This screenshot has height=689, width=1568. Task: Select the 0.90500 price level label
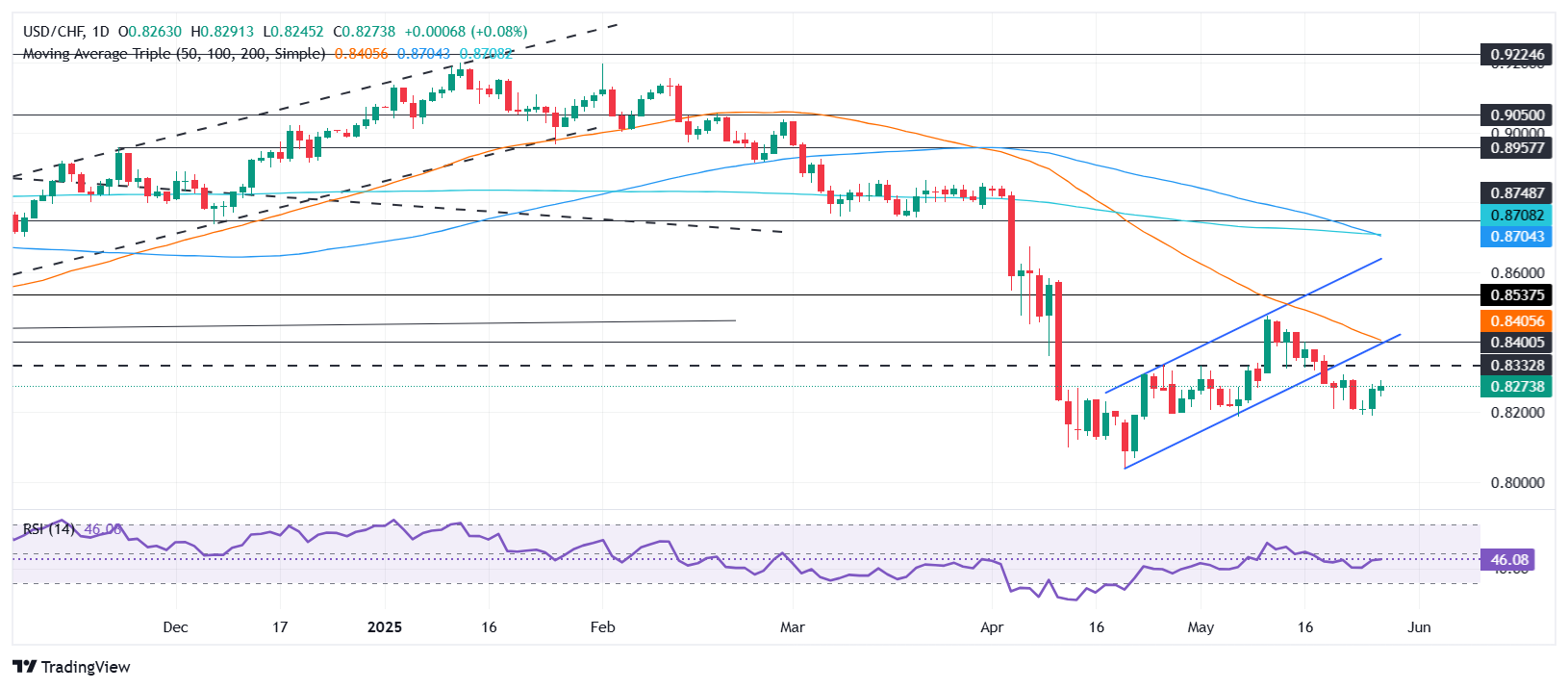[x=1517, y=115]
